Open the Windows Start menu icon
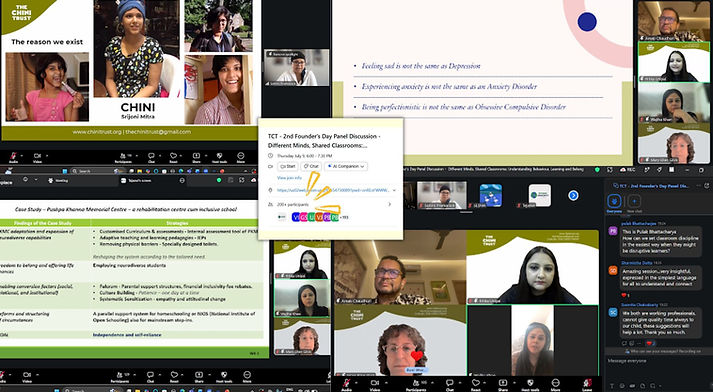This screenshot has width=713, height=392. pyautogui.click(x=64, y=171)
